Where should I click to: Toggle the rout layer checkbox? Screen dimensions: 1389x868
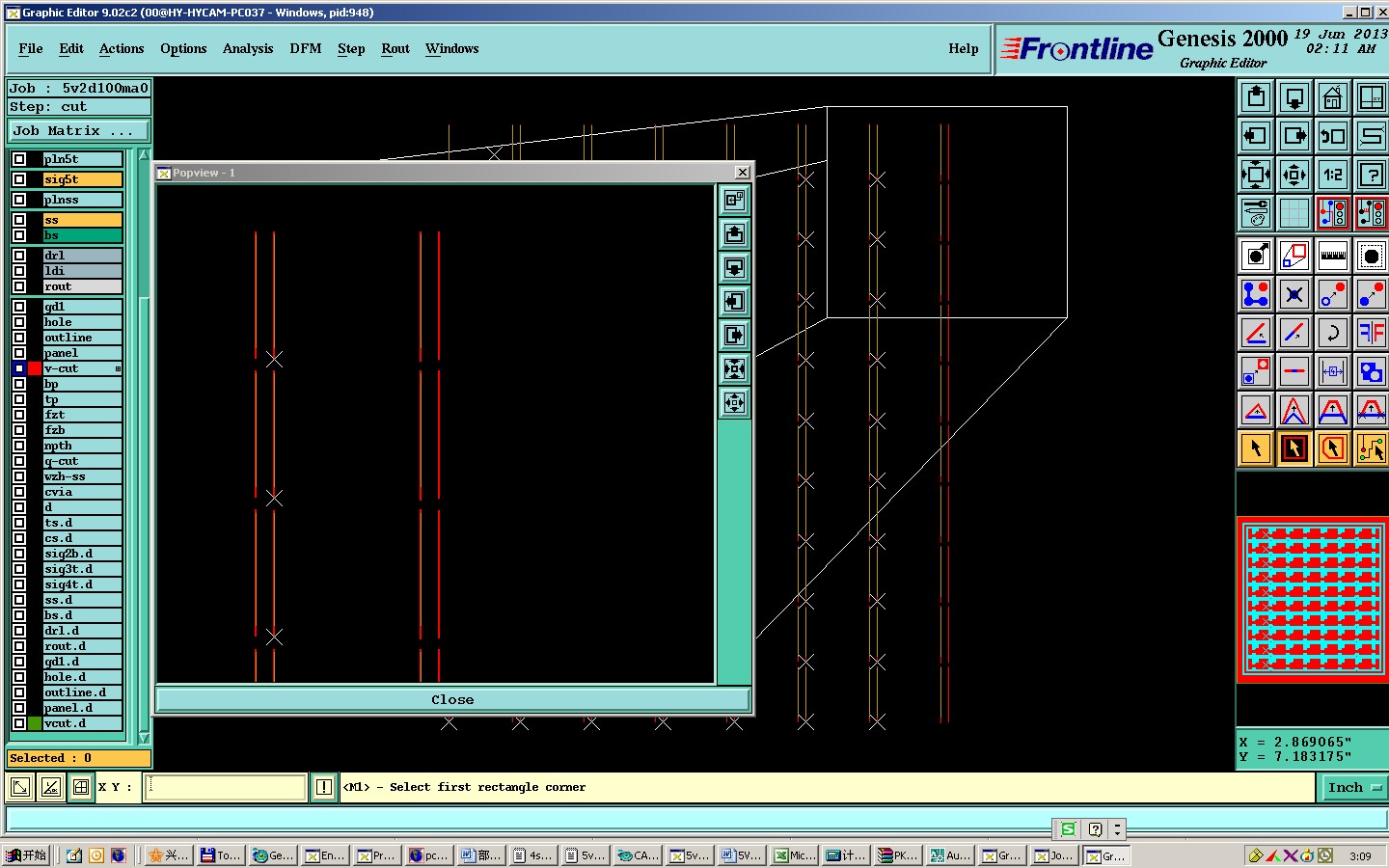(x=19, y=286)
